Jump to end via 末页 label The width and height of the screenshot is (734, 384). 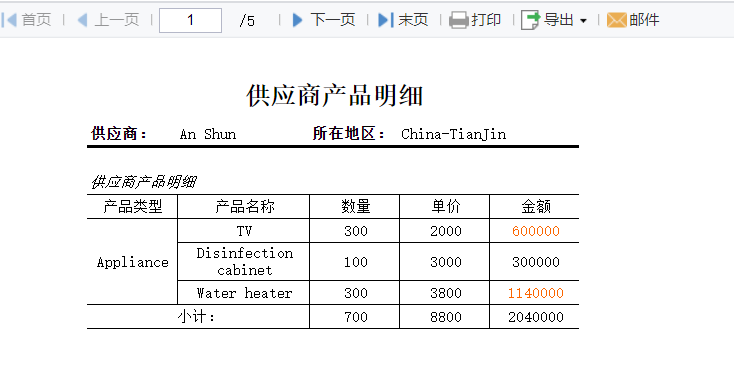pos(413,20)
